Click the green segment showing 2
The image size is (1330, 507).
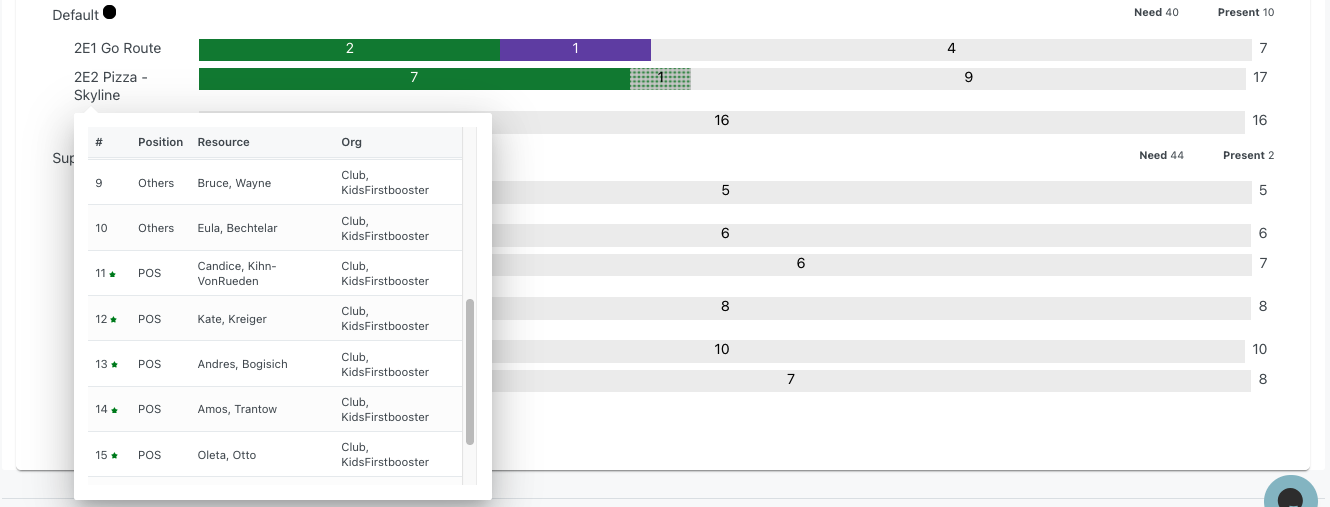[349, 49]
